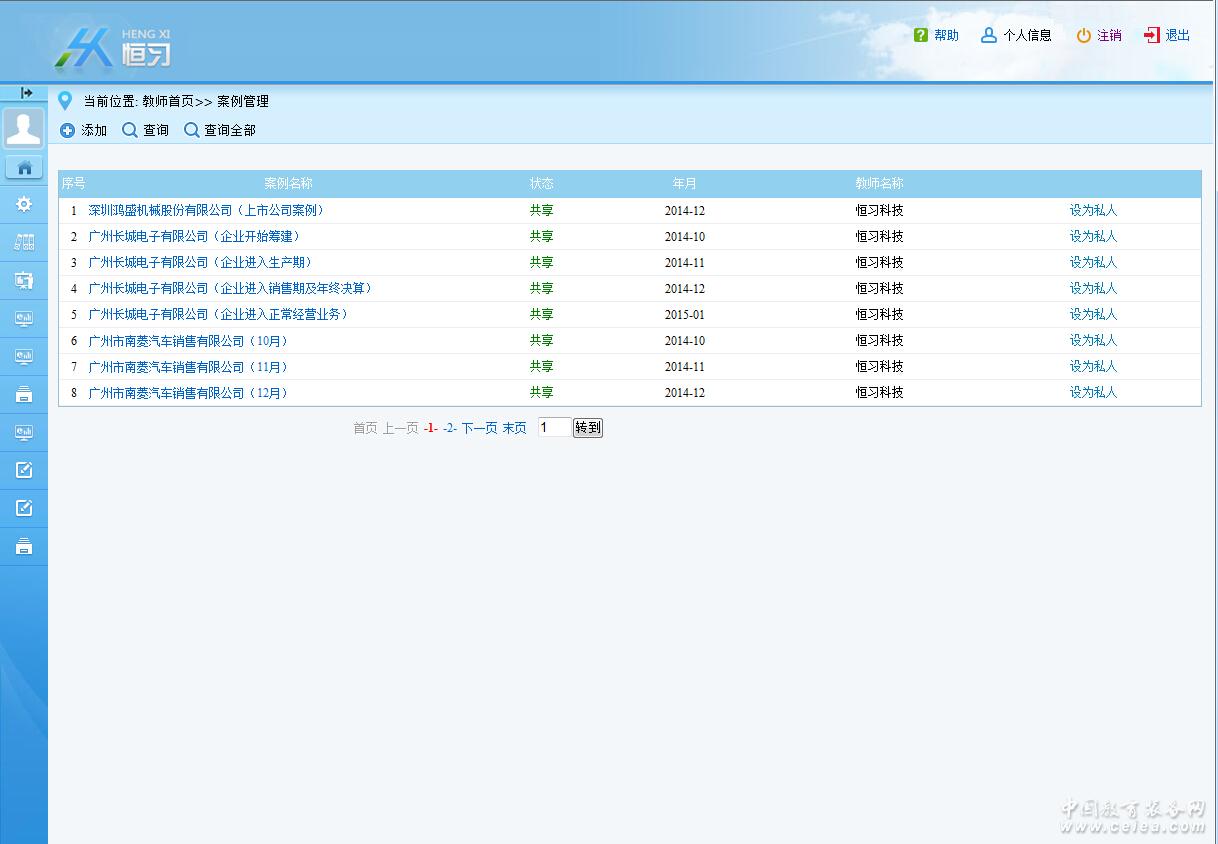Click the 注销 logout power icon
The image size is (1218, 844).
1084,36
